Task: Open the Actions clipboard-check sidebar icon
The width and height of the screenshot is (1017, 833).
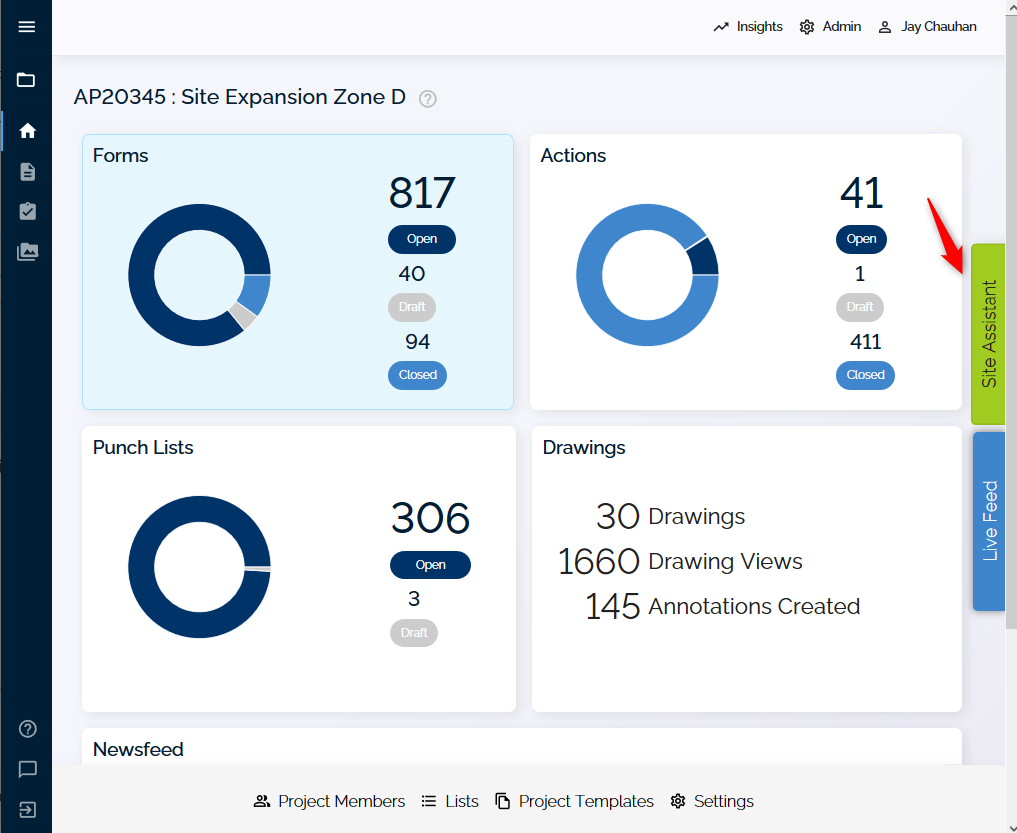Action: click(27, 212)
